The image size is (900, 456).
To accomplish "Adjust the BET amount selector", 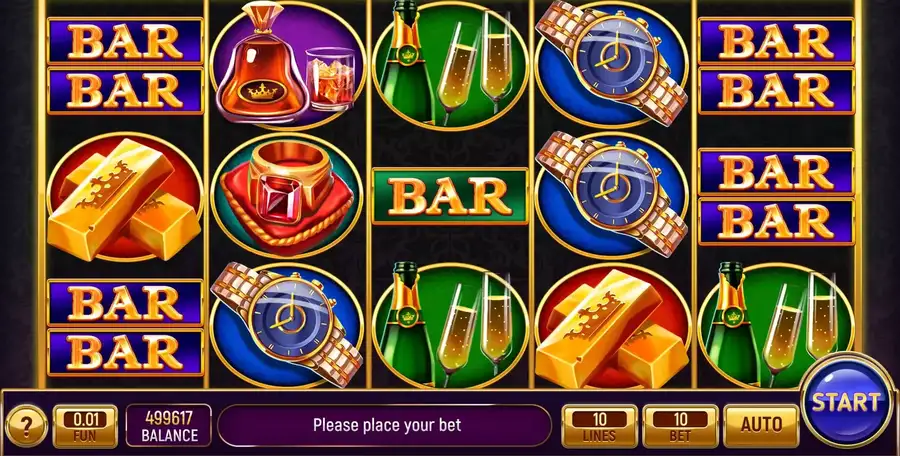I will click(680, 426).
